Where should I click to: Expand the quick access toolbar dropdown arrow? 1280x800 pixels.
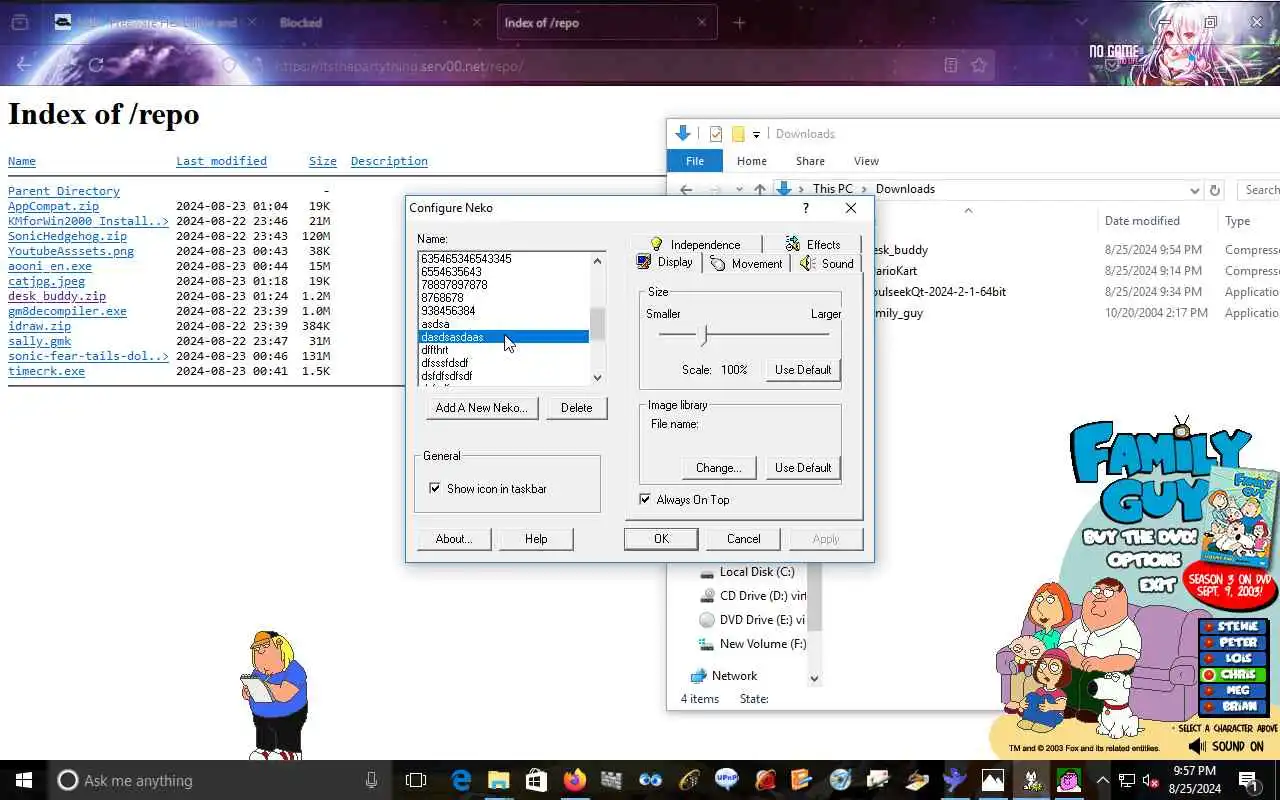[x=756, y=134]
